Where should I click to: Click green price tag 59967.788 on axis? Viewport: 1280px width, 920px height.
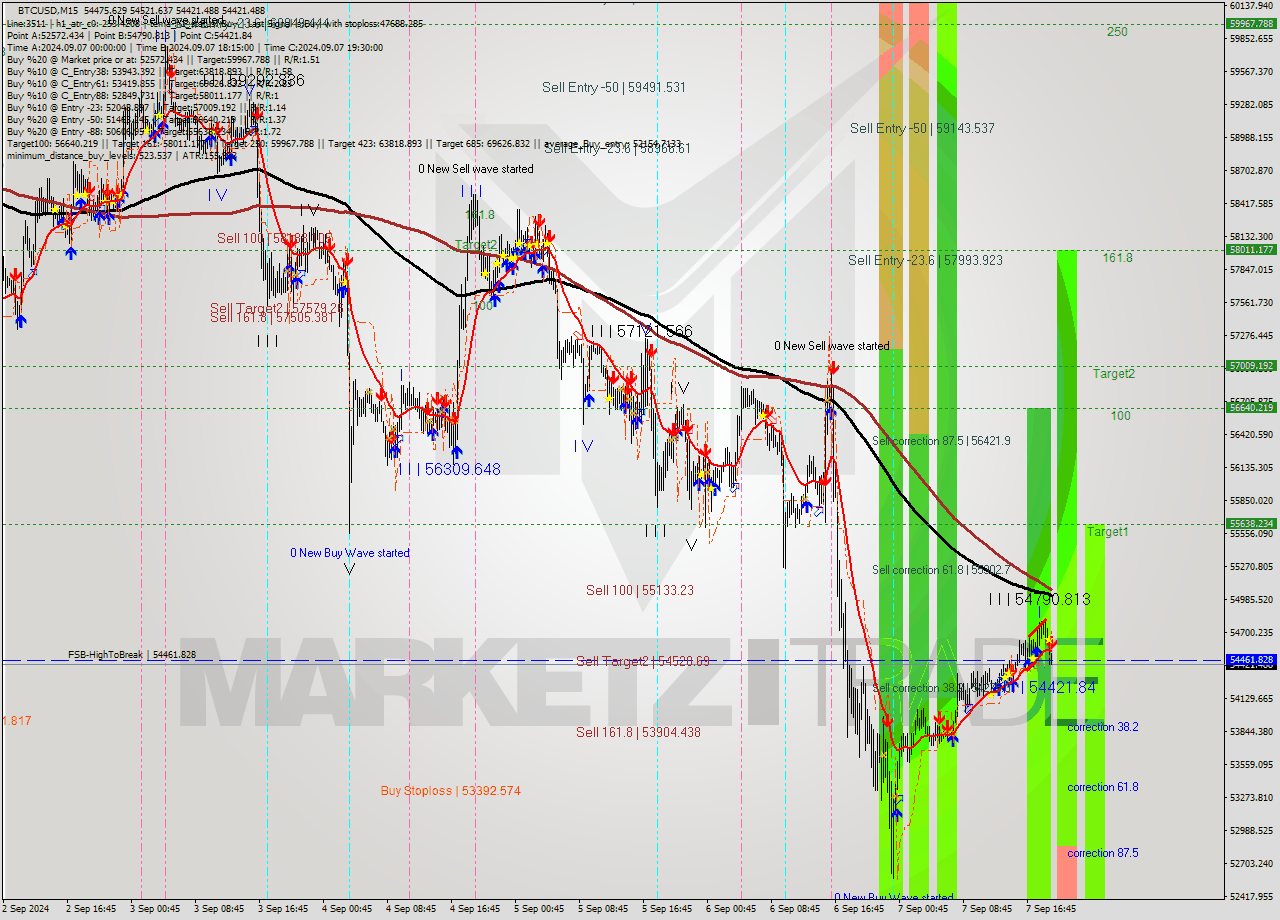pyautogui.click(x=1251, y=23)
